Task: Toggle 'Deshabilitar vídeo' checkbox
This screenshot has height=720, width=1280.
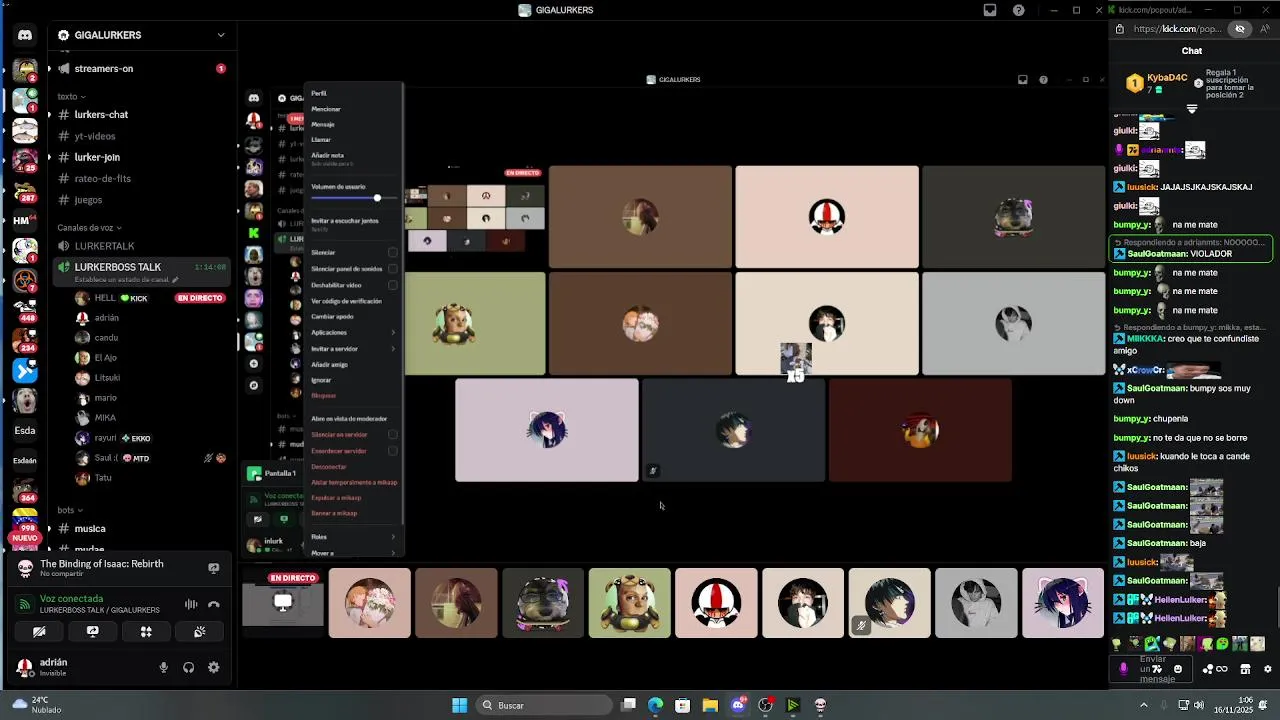Action: [392, 285]
